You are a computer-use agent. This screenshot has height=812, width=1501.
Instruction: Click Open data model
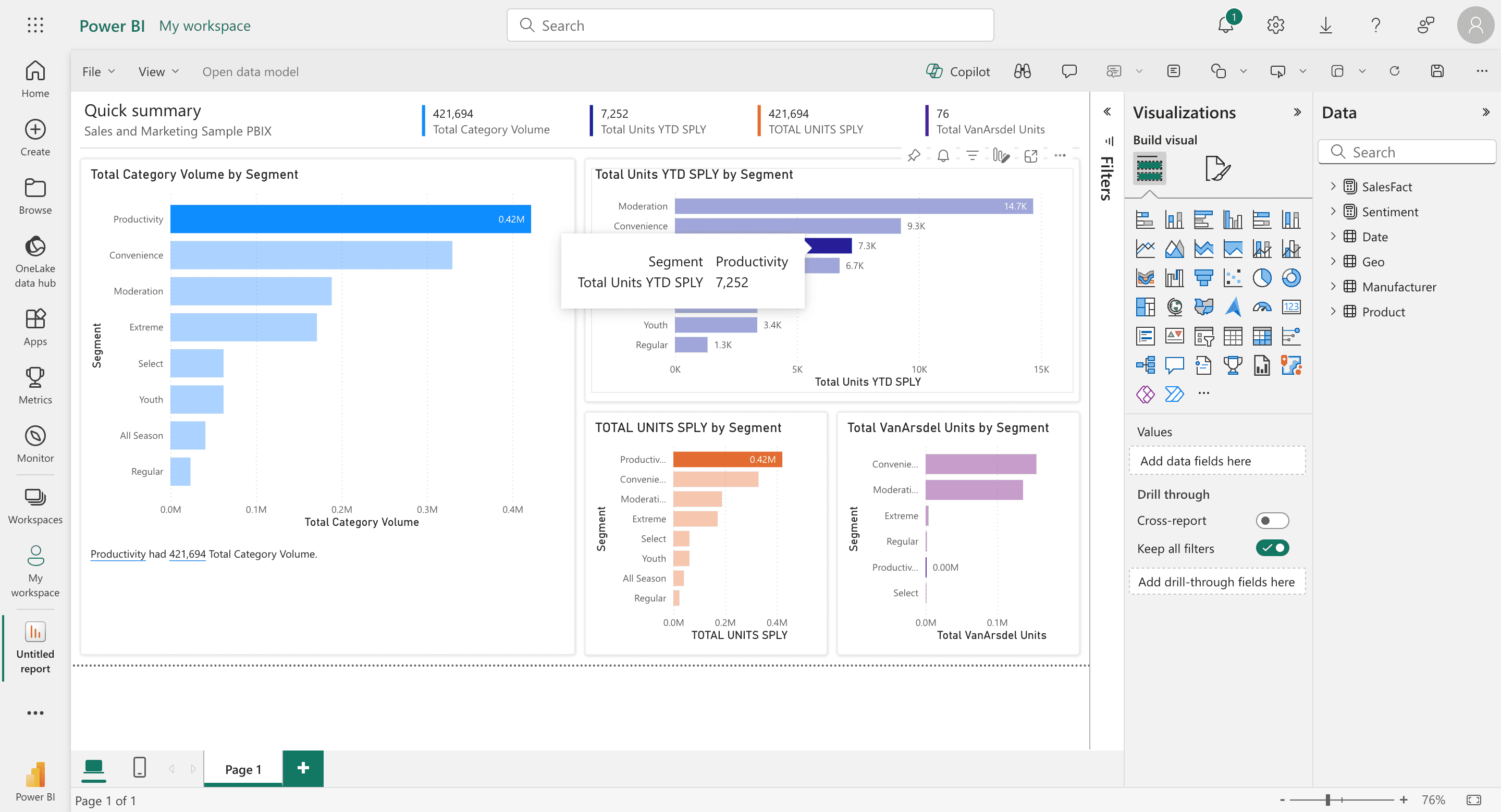(250, 71)
